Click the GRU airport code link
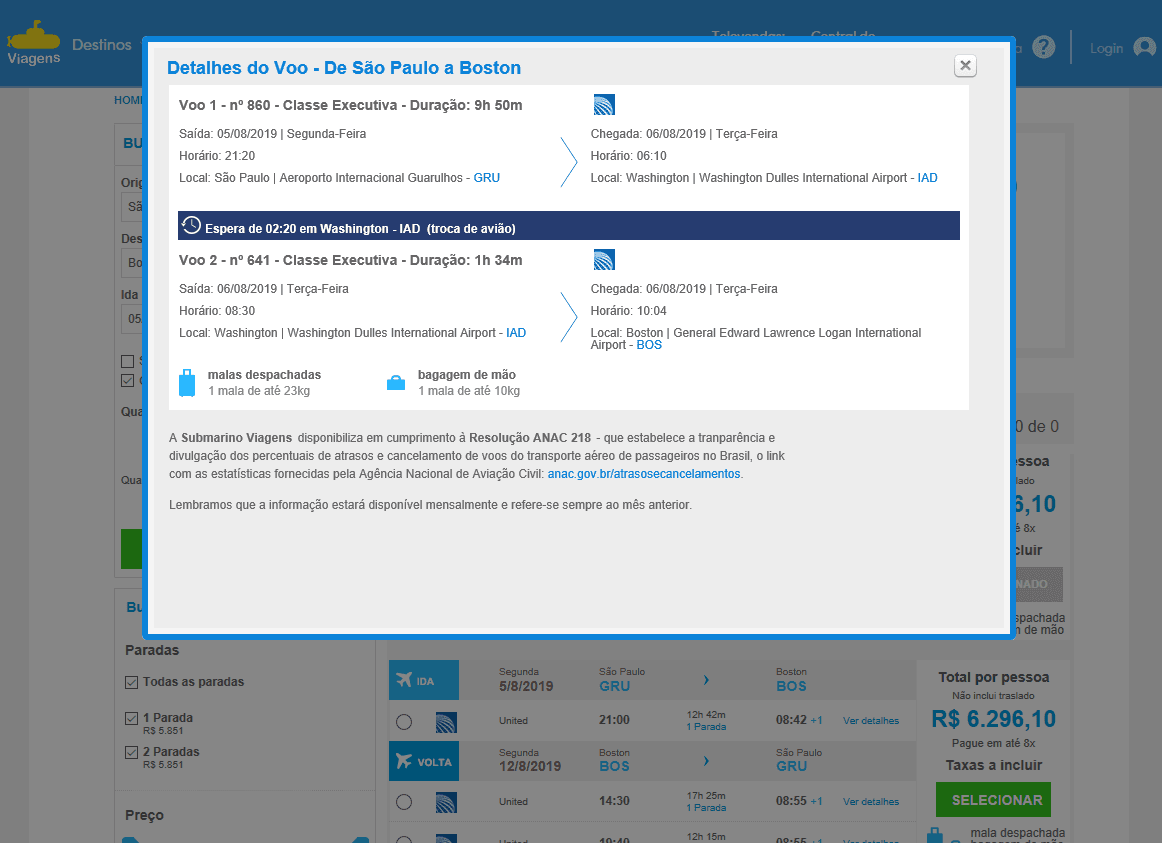 pos(487,178)
